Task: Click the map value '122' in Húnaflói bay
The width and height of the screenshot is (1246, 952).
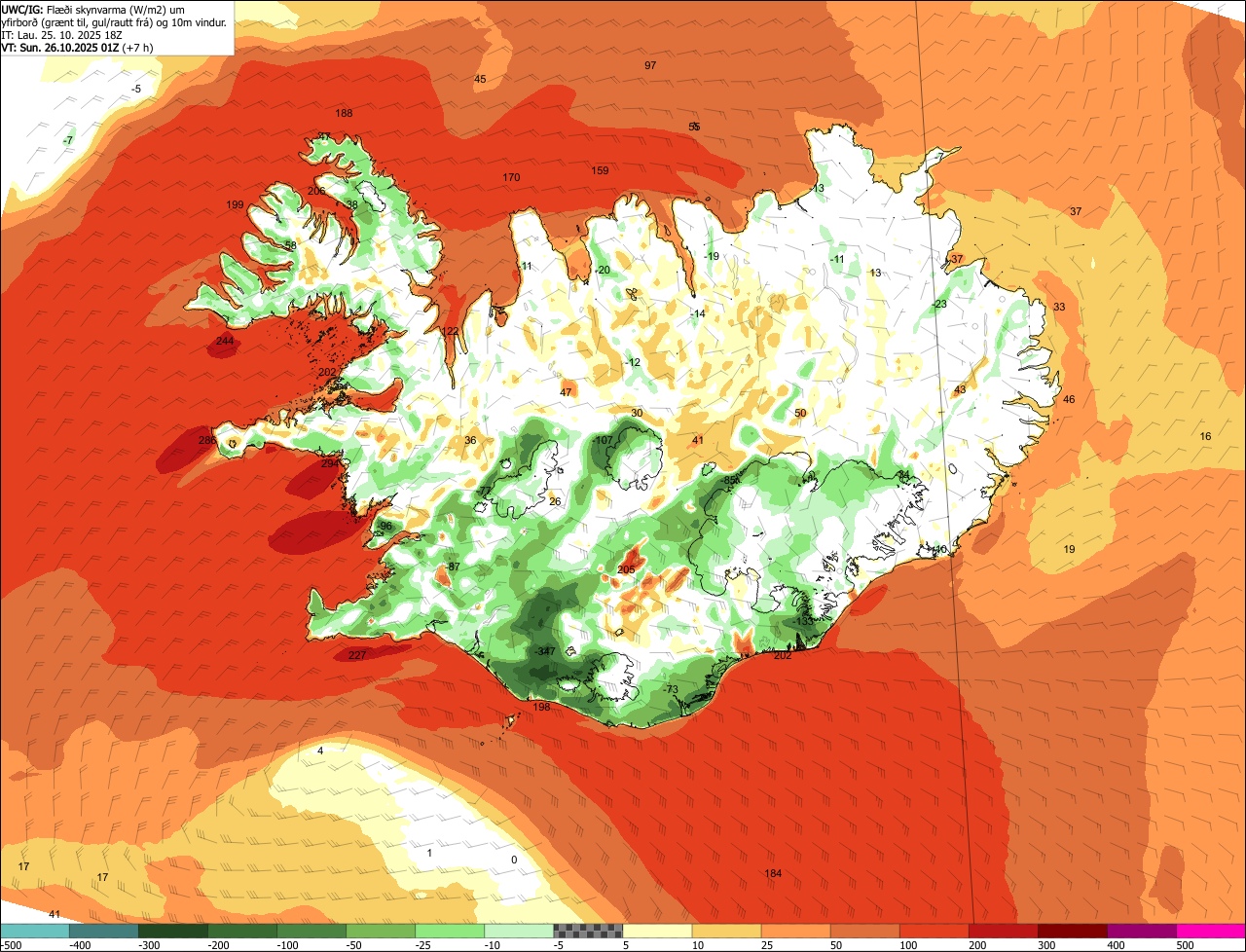Action: pos(450,331)
